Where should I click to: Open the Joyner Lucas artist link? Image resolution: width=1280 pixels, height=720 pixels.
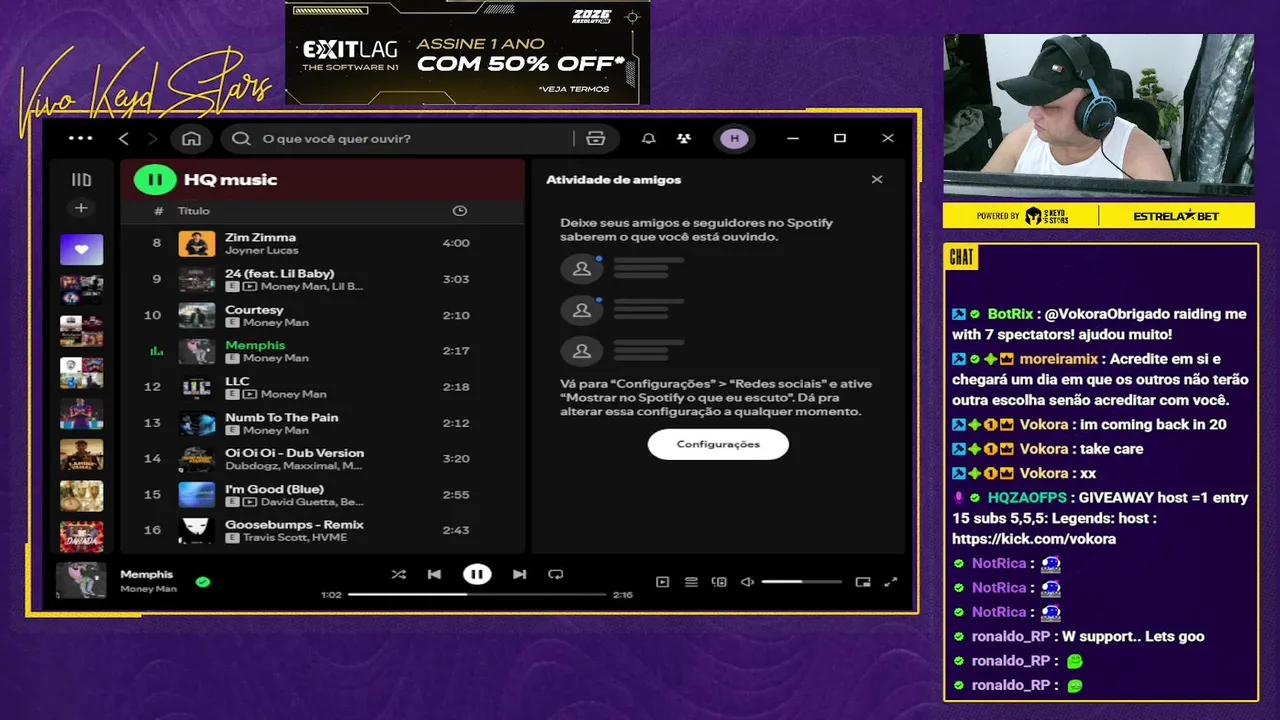pos(261,250)
